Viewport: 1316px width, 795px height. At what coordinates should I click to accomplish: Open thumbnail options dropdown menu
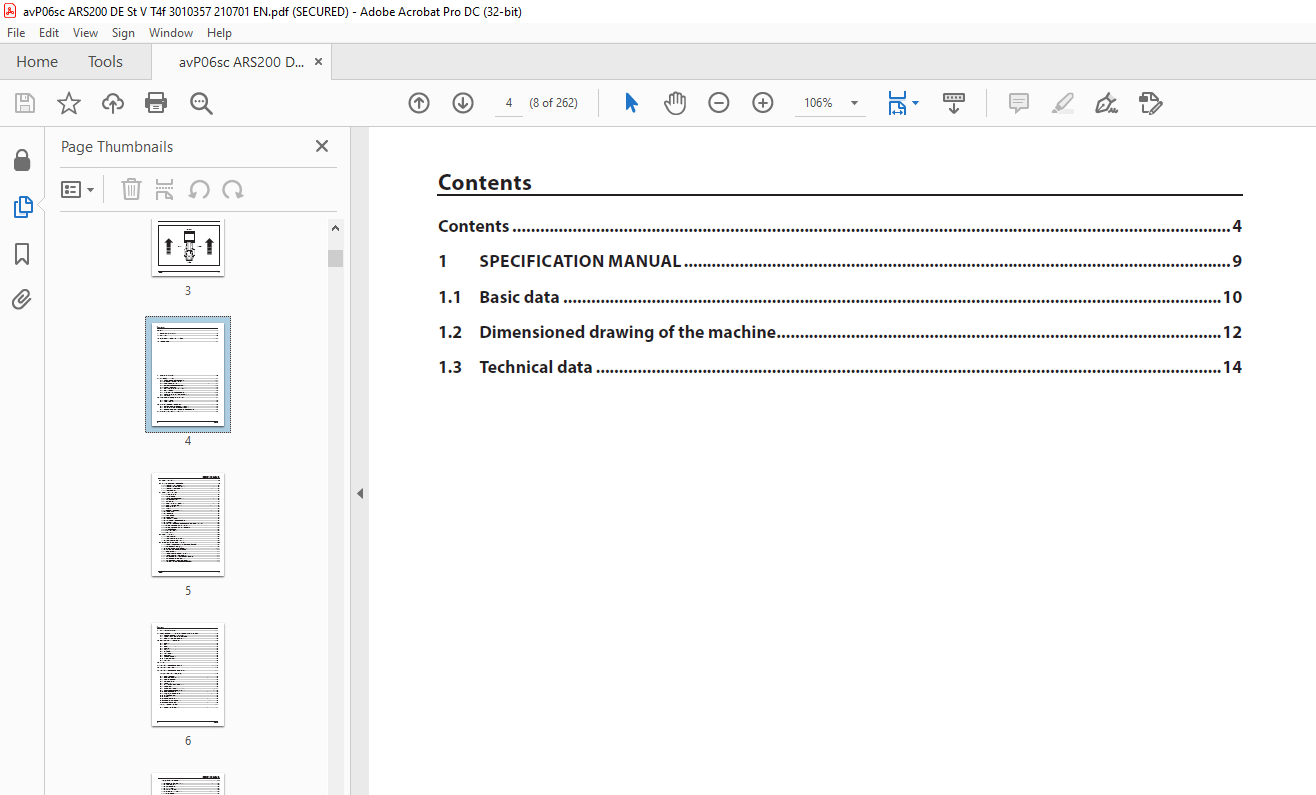[x=78, y=189]
